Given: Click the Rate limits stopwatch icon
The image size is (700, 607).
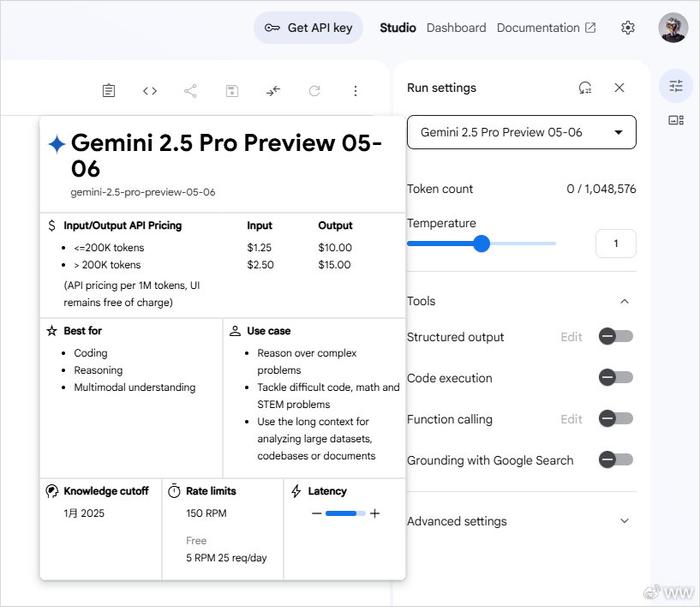Looking at the screenshot, I should (x=174, y=491).
